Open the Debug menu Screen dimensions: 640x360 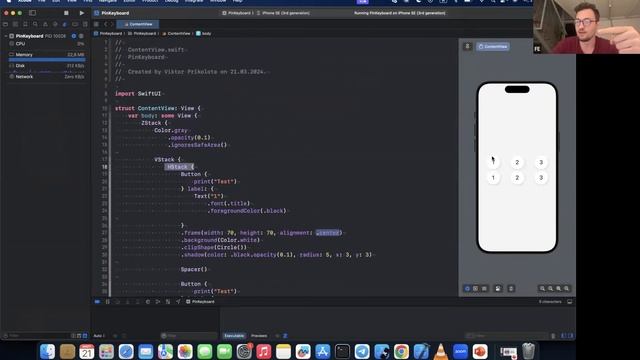pyautogui.click(x=171, y=1)
